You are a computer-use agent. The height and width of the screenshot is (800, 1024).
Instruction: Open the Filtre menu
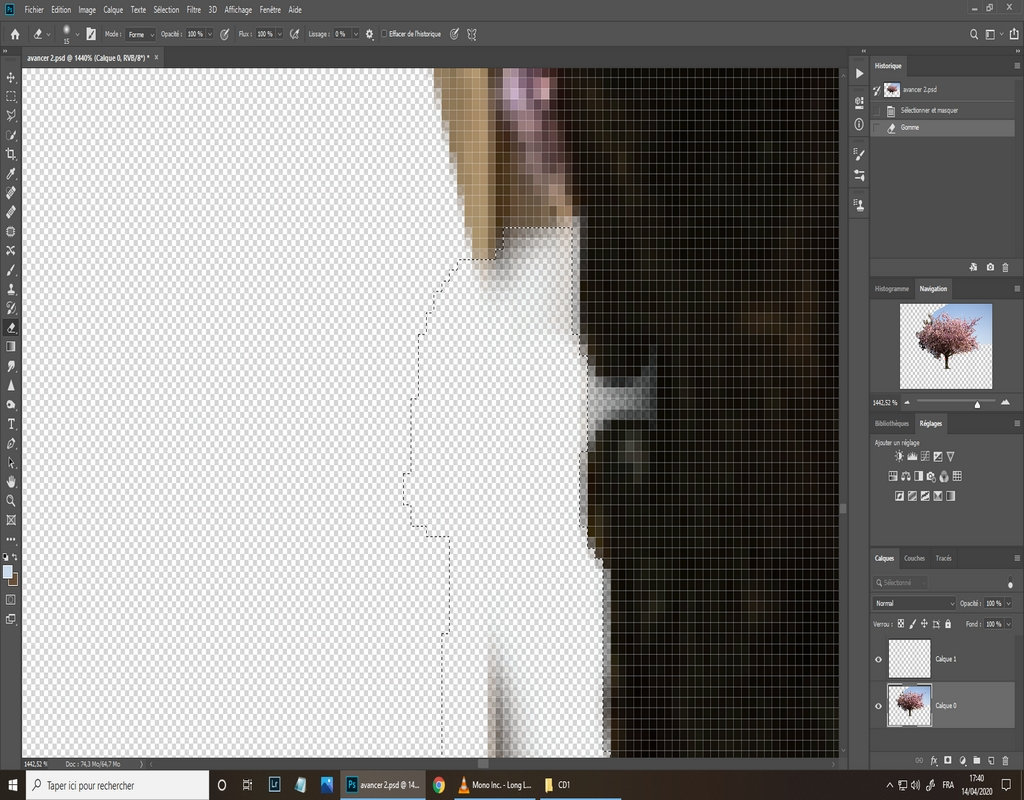[194, 10]
